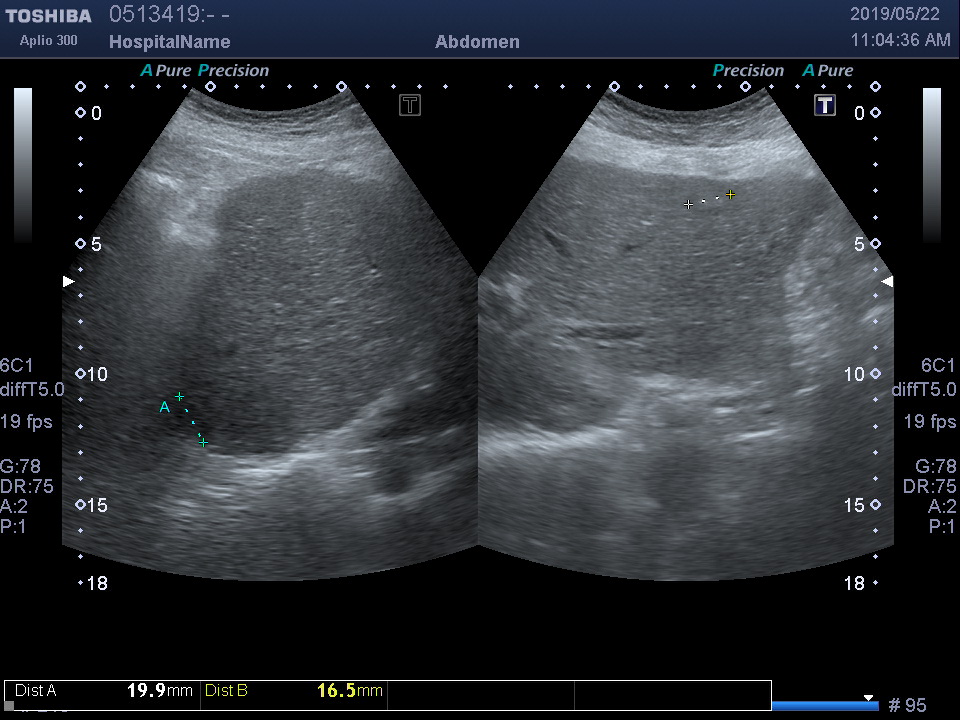
Task: Click the TOSHIBA logo
Action: 48,16
